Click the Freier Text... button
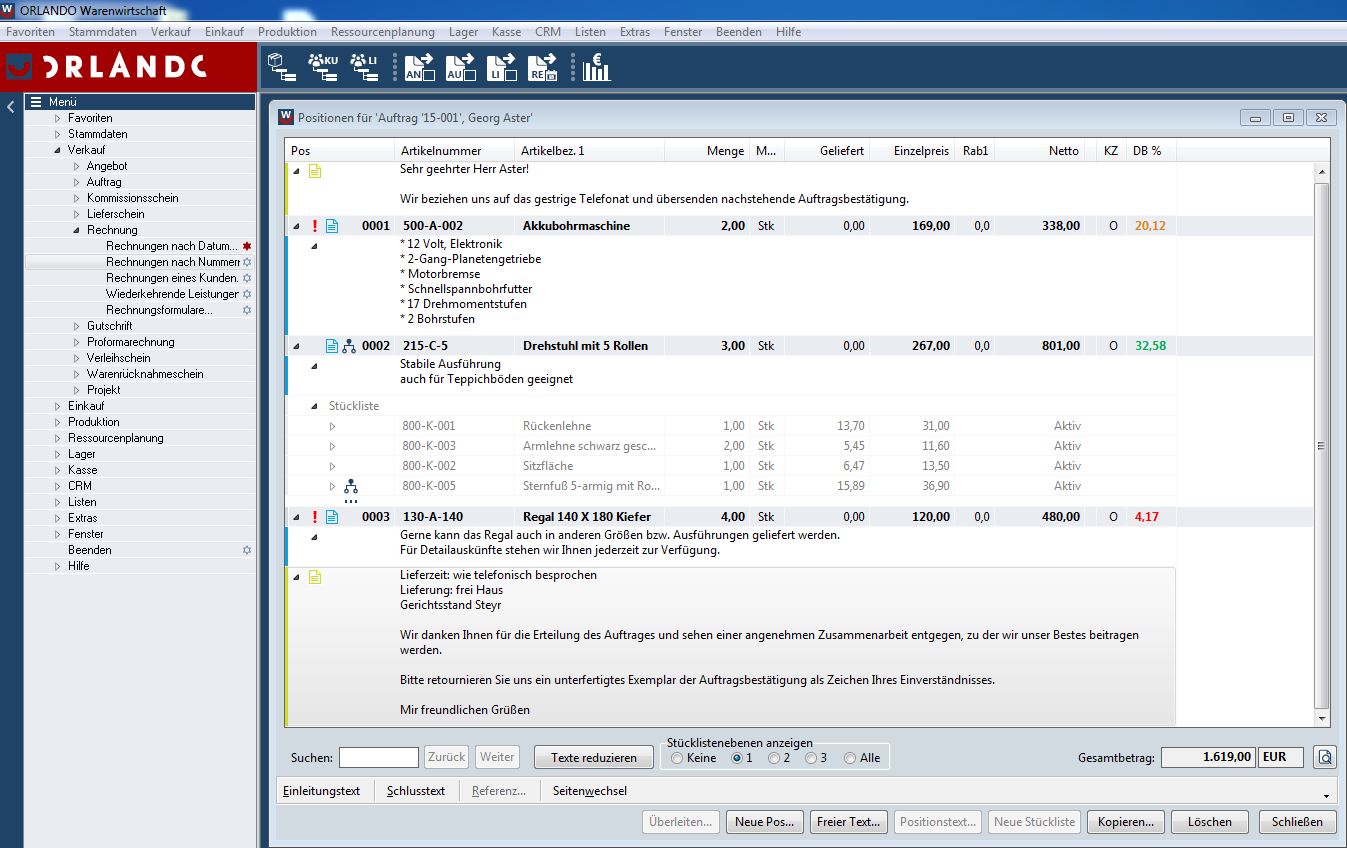Viewport: 1347px width, 848px height. pos(849,822)
